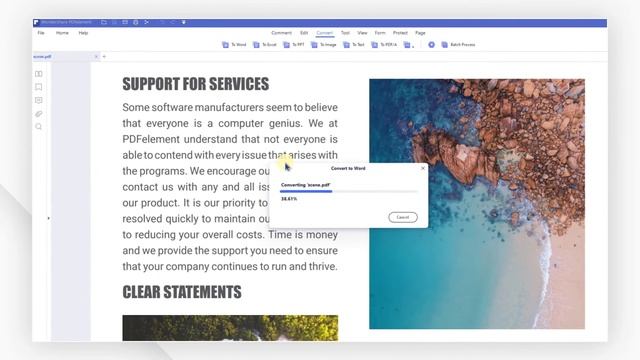
Task: Close the Convert to Word dialog
Action: [423, 168]
